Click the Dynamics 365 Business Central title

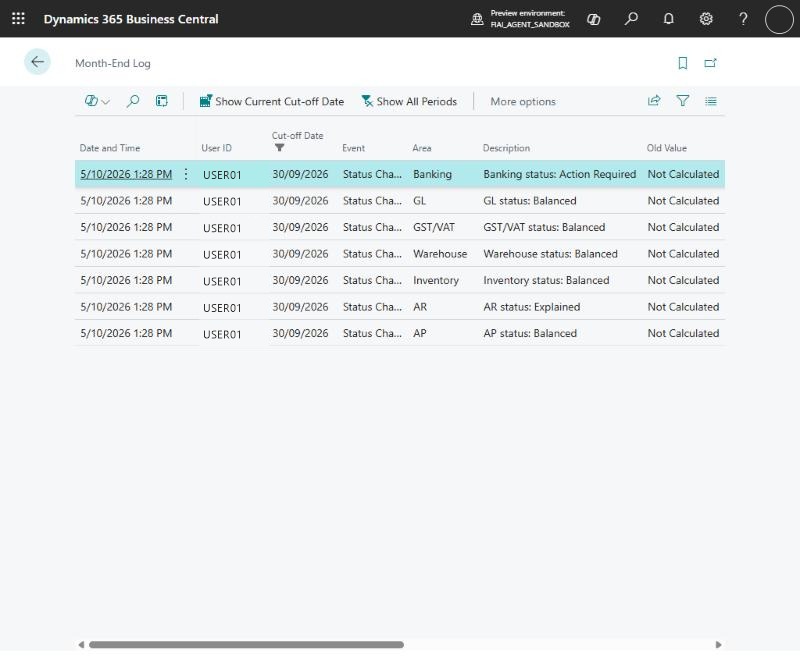pyautogui.click(x=131, y=19)
